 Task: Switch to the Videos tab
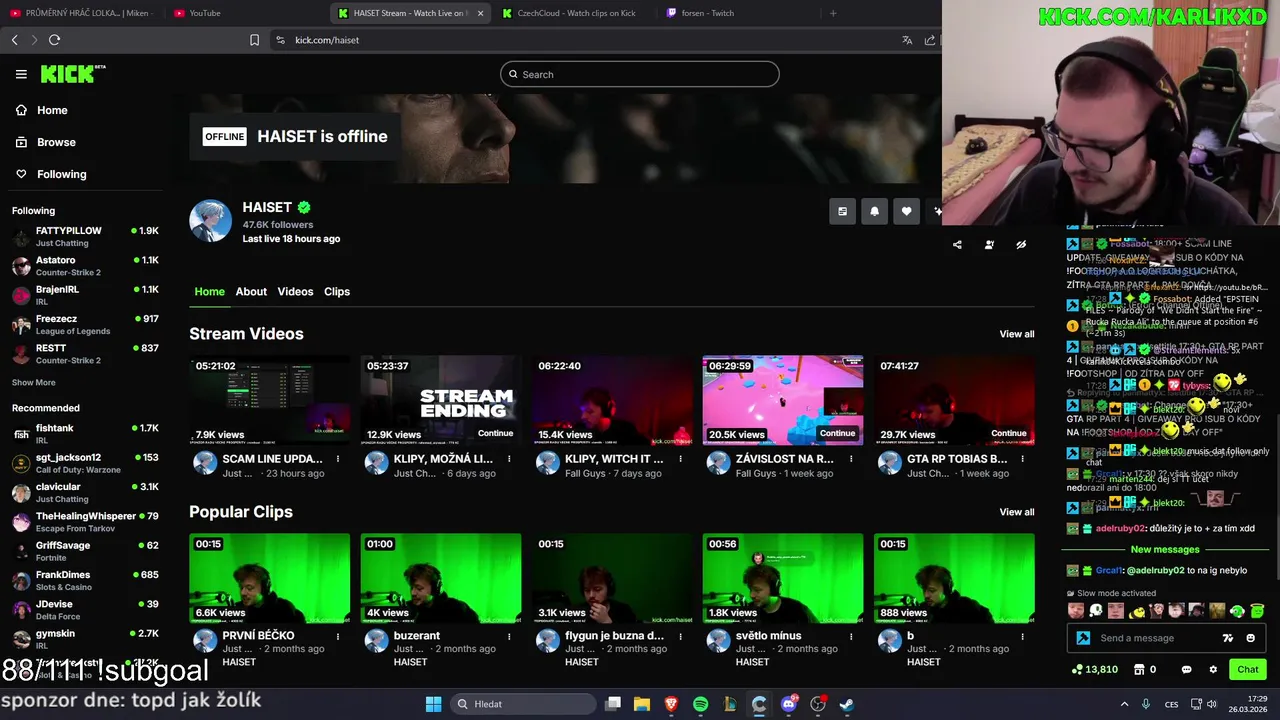[x=295, y=291]
